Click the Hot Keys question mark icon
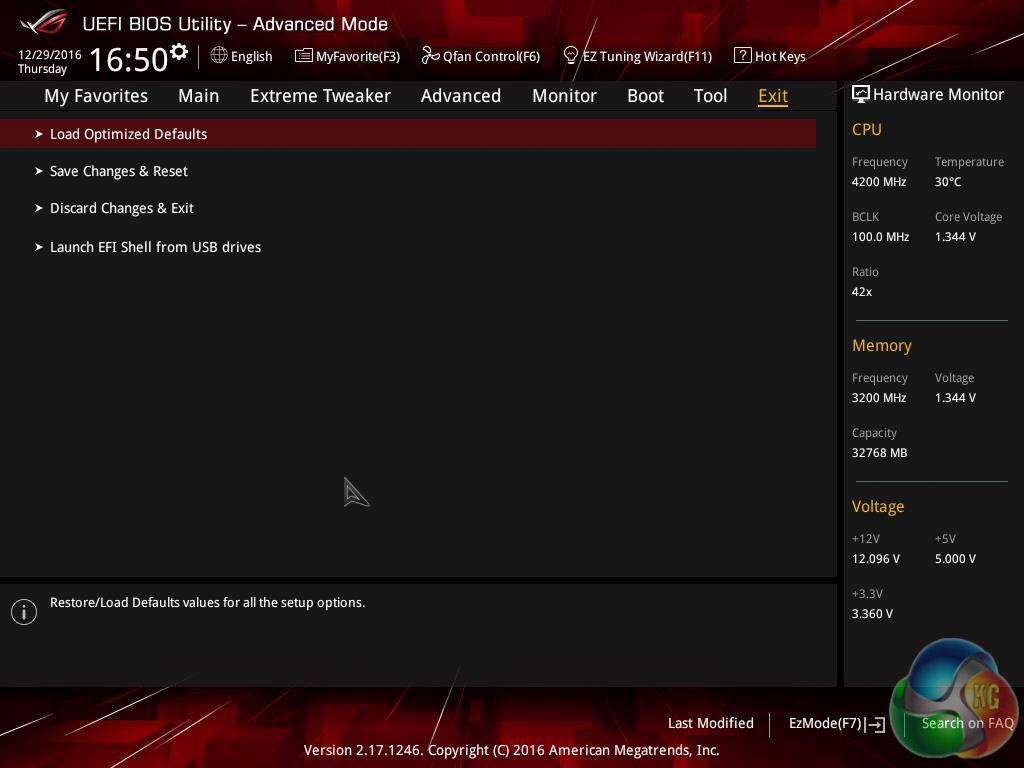The image size is (1024, 768). click(742, 56)
